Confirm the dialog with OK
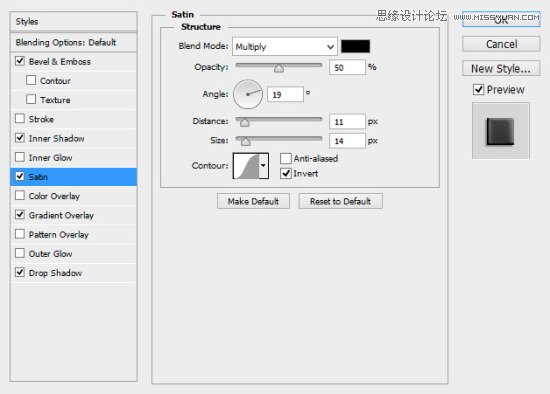Image resolution: width=550 pixels, height=394 pixels. coord(501,19)
